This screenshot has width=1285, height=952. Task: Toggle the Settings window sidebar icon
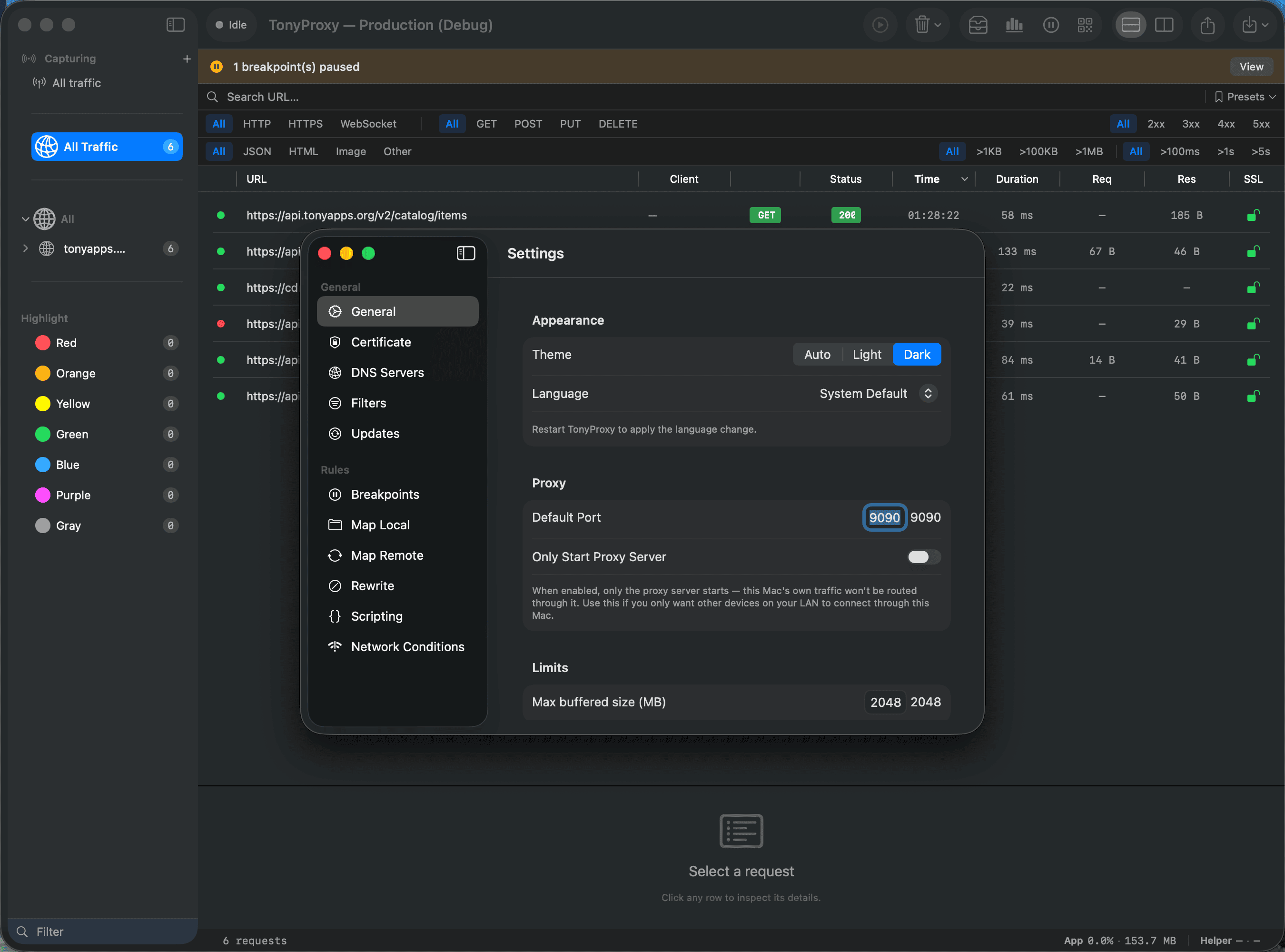[465, 253]
